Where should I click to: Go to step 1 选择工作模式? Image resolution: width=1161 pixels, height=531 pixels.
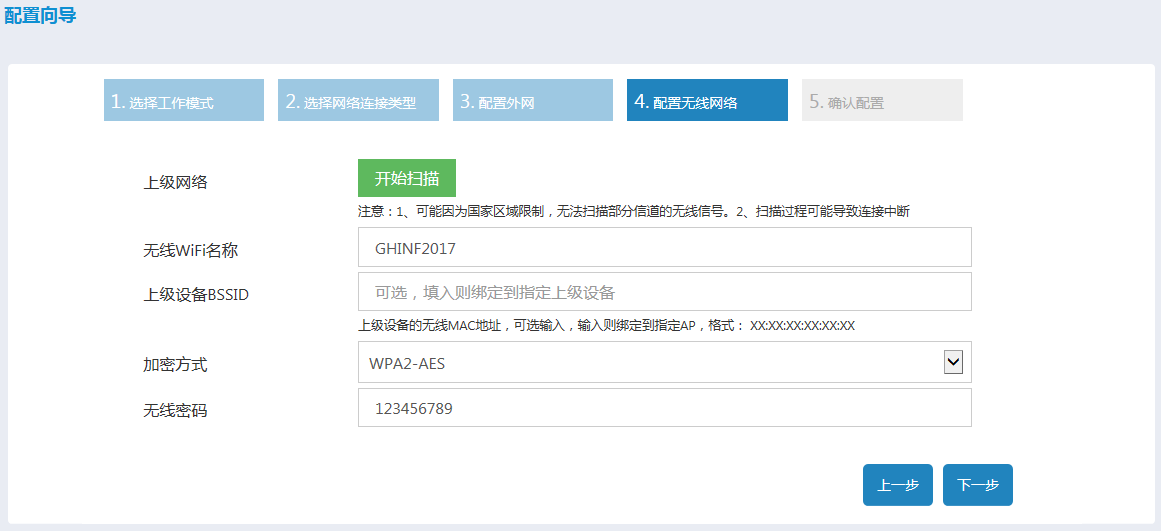(x=184, y=101)
